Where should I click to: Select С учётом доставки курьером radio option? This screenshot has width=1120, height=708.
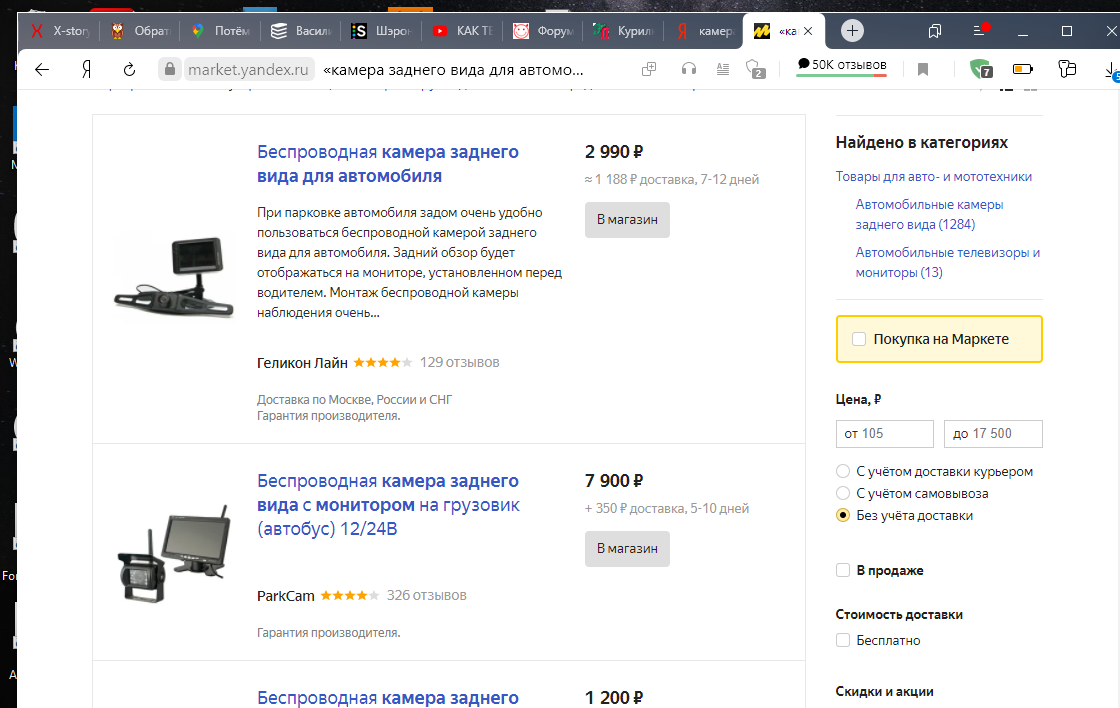(843, 472)
